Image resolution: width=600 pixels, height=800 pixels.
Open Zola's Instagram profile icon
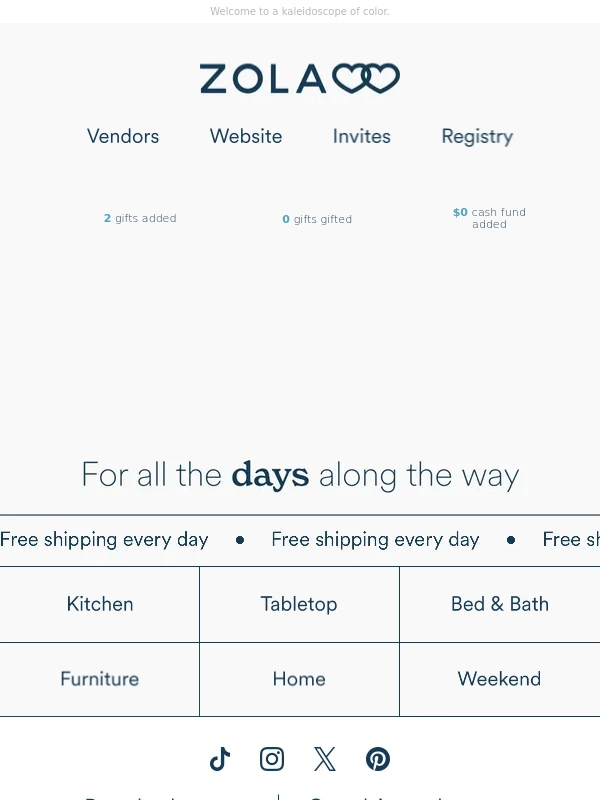coord(272,759)
